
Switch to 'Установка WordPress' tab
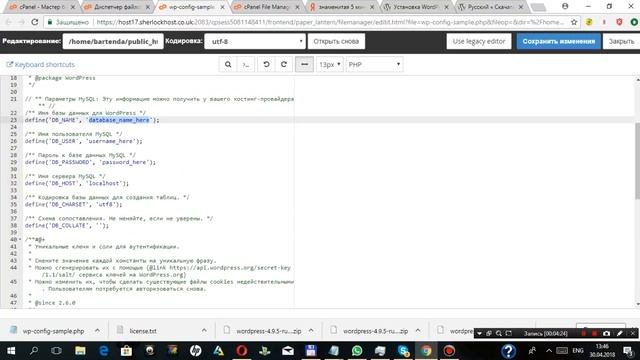tap(416, 7)
